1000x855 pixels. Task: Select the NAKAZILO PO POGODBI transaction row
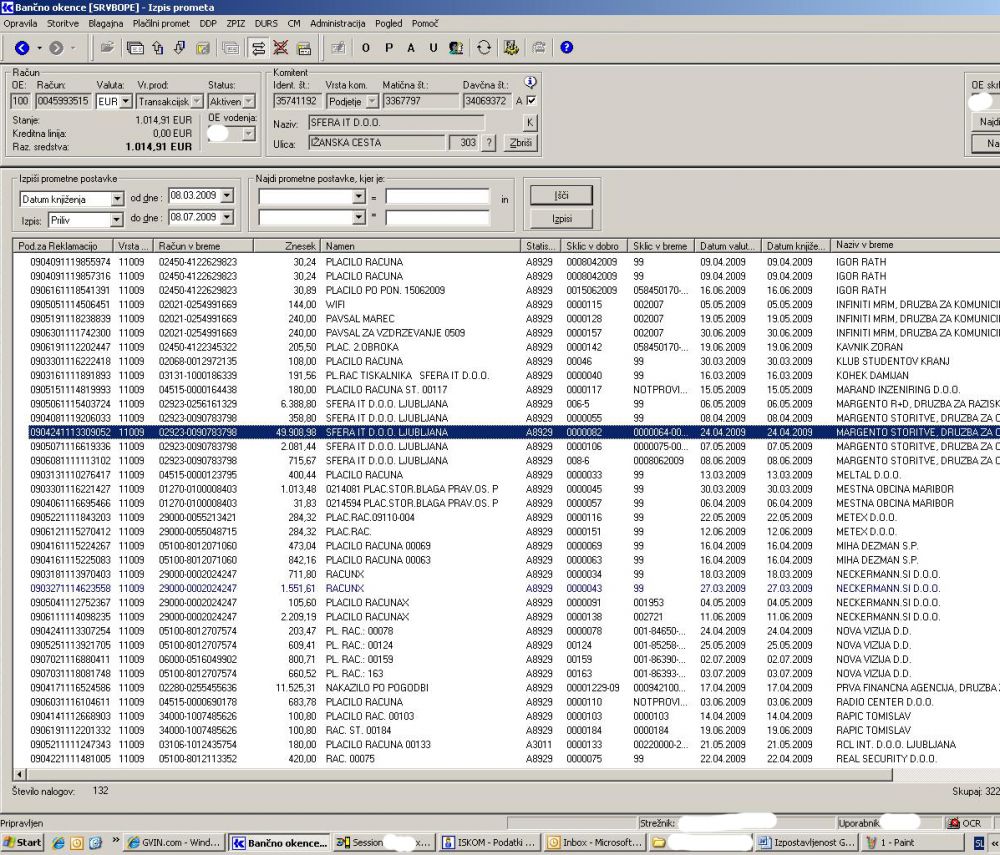click(x=376, y=688)
